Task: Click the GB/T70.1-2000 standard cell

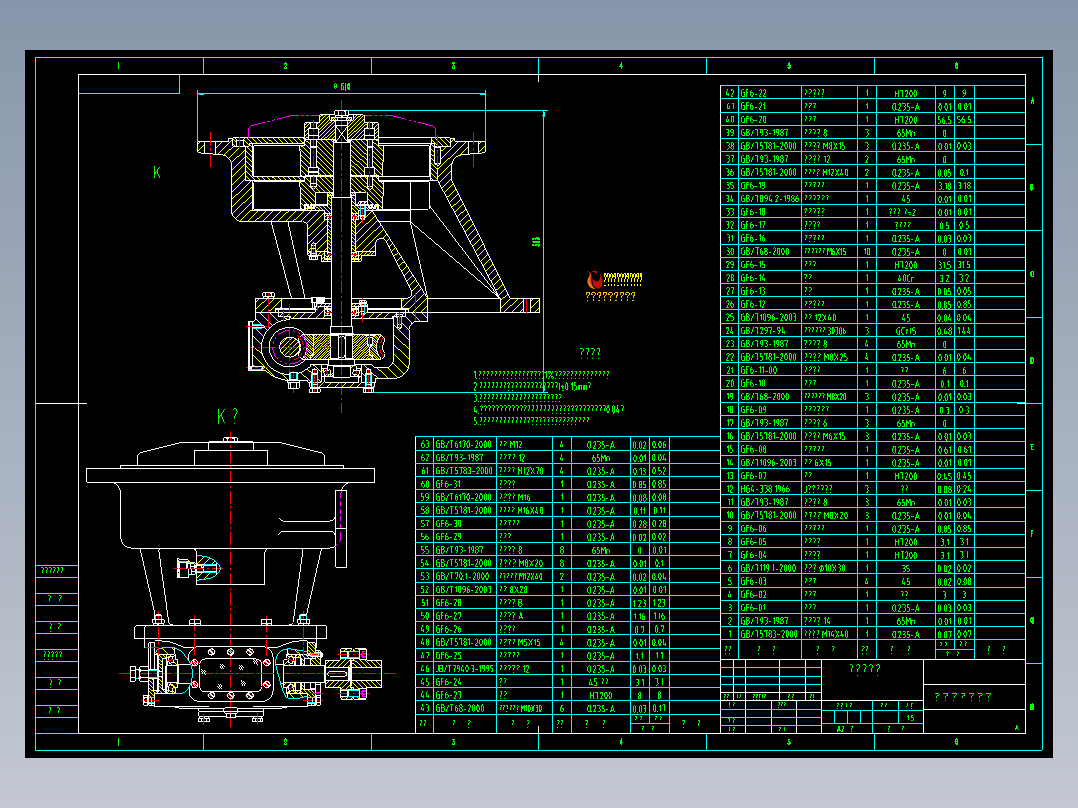Action: click(464, 577)
